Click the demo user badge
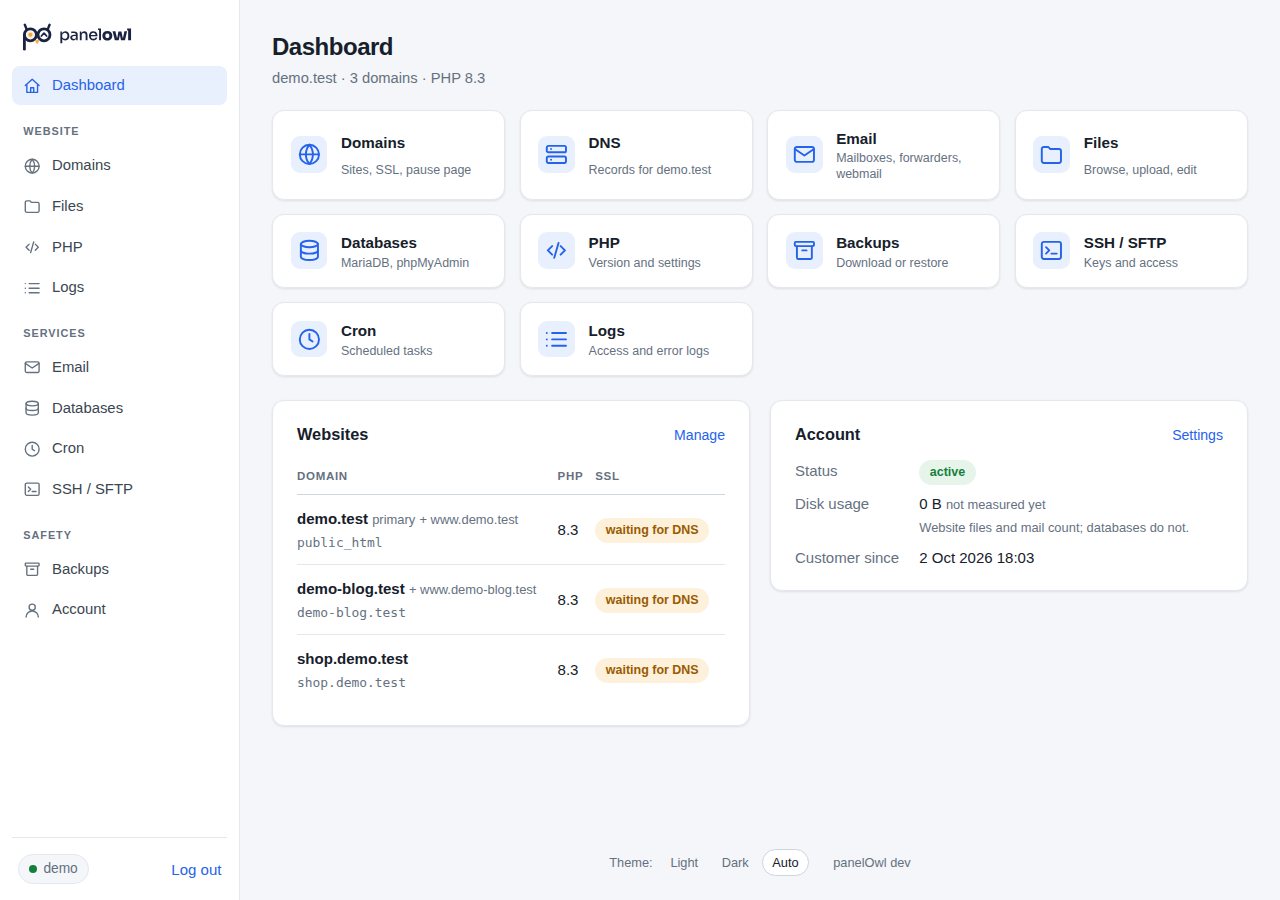The height and width of the screenshot is (900, 1280). coord(53,869)
